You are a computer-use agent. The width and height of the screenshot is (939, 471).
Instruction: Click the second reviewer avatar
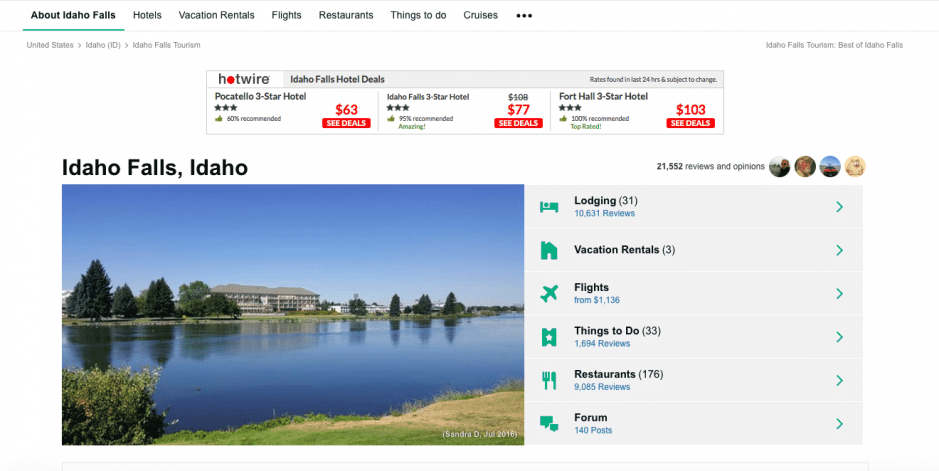pos(805,166)
